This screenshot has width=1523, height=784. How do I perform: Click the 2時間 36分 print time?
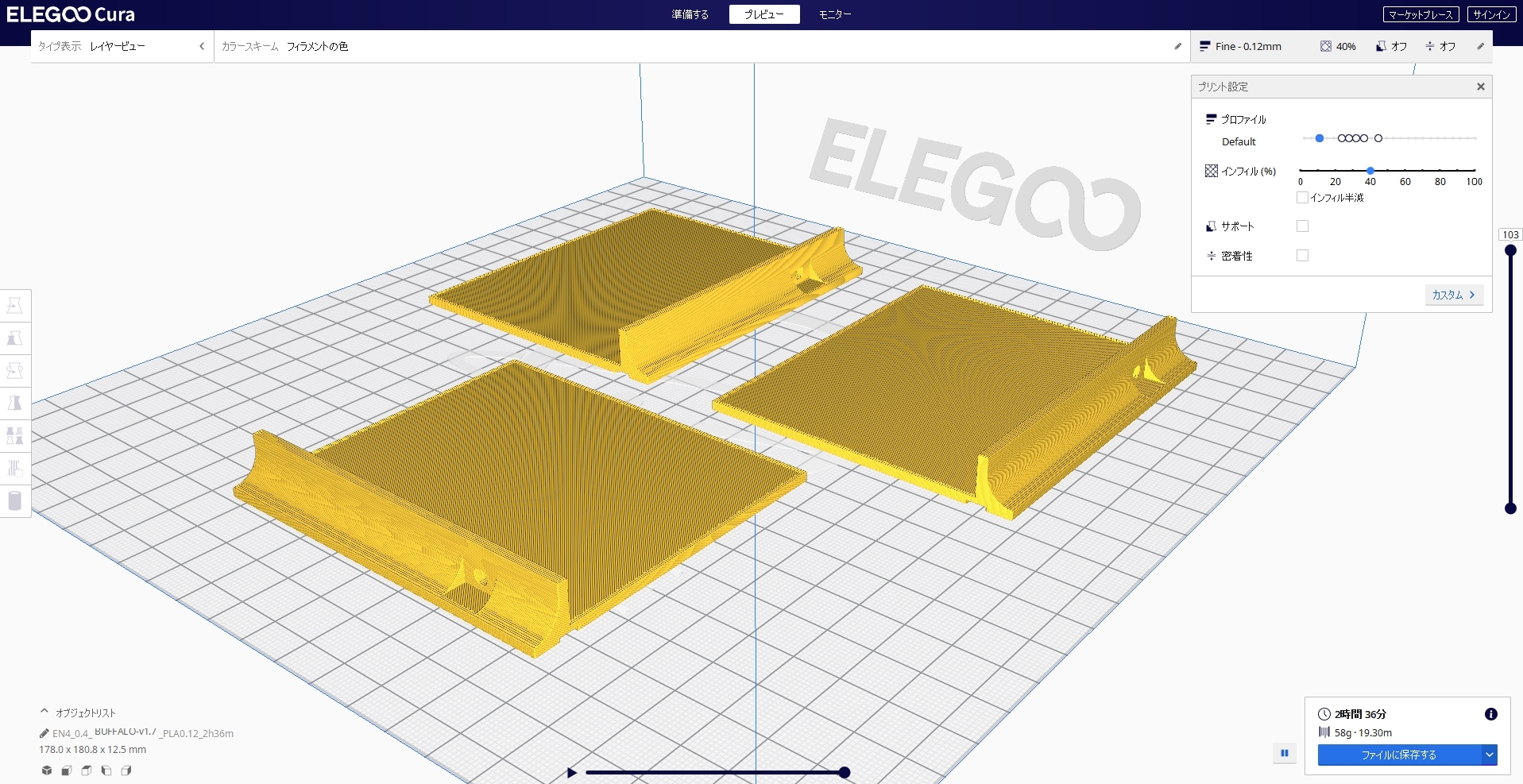click(x=1360, y=714)
